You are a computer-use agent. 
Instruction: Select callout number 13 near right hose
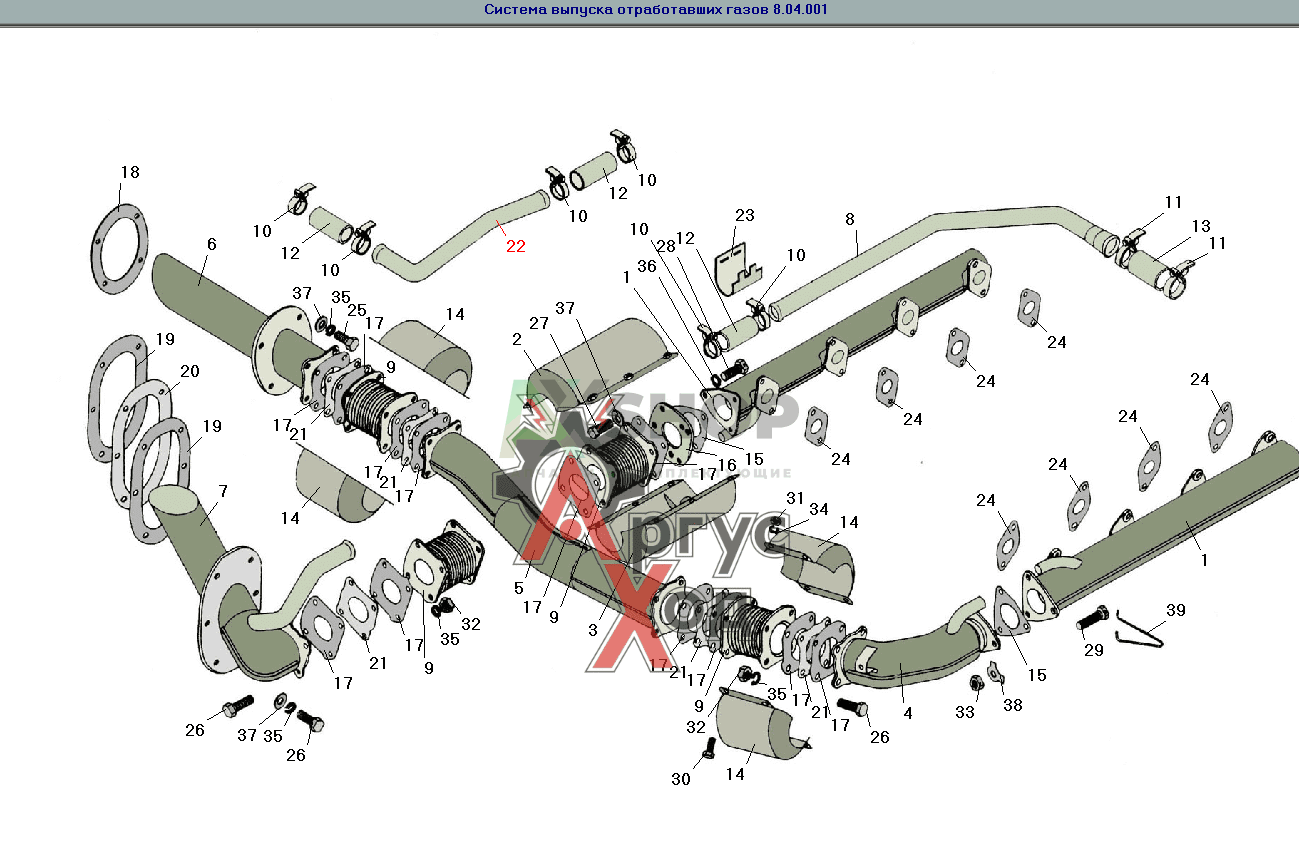click(x=1200, y=226)
